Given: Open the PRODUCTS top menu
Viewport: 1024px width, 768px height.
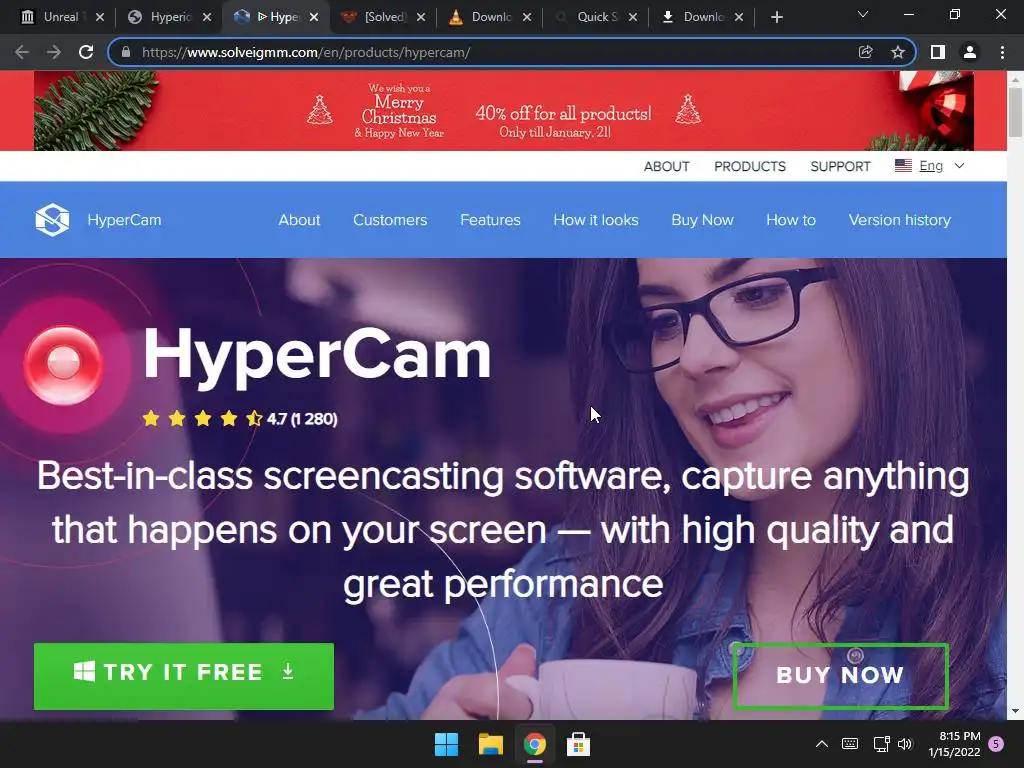Looking at the screenshot, I should coord(750,166).
